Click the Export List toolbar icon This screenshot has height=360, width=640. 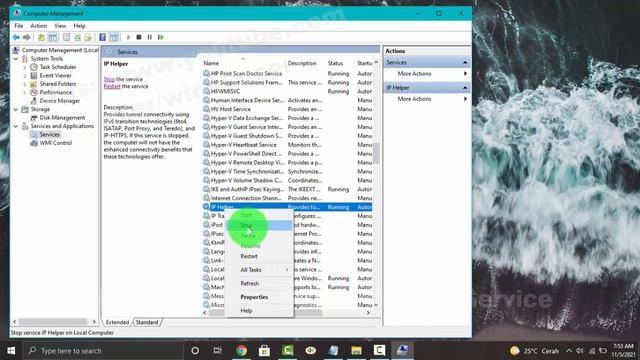pyautogui.click(x=88, y=37)
